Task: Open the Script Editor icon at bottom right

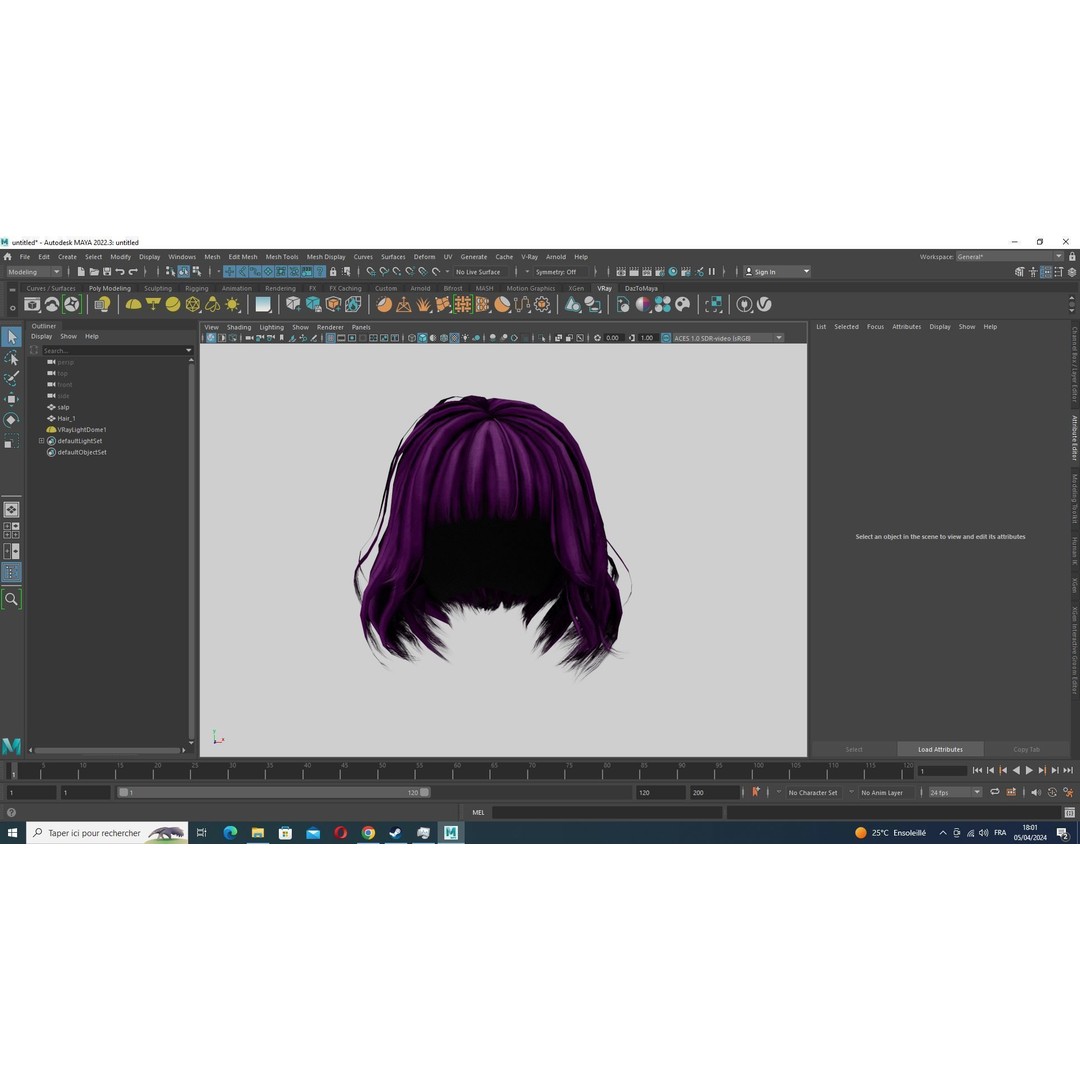Action: coord(1070,813)
